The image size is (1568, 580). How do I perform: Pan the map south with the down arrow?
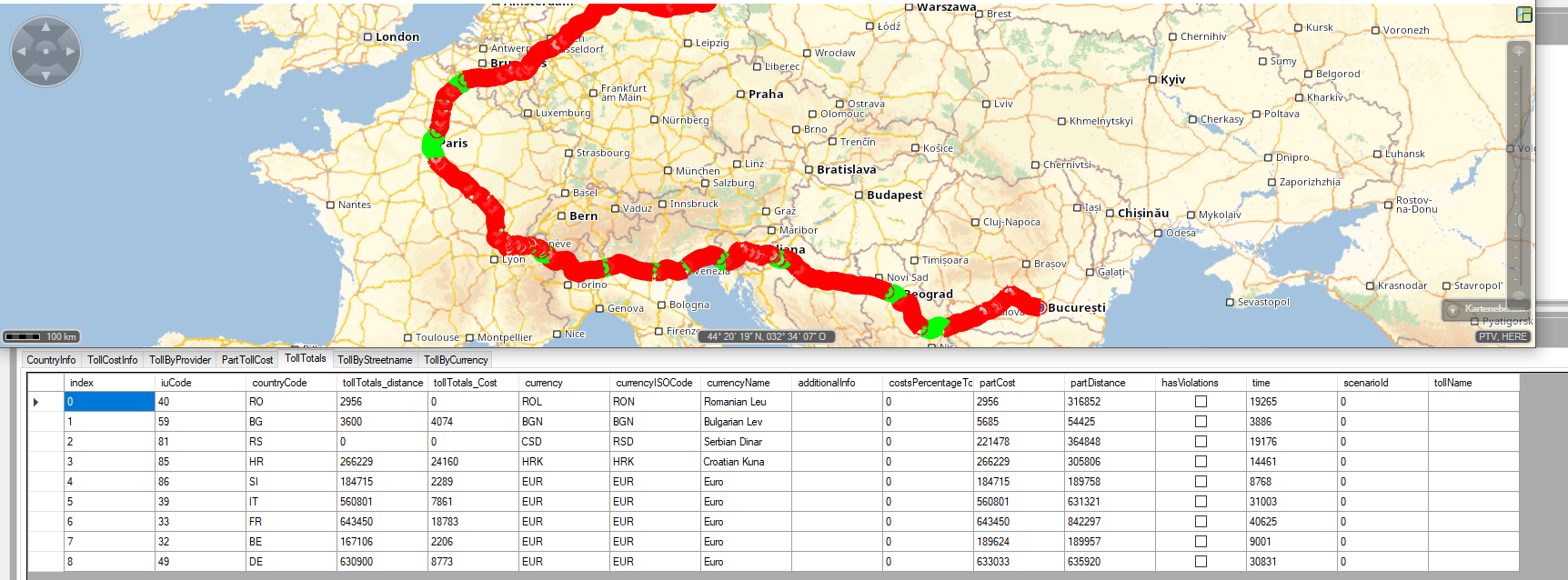coord(45,75)
